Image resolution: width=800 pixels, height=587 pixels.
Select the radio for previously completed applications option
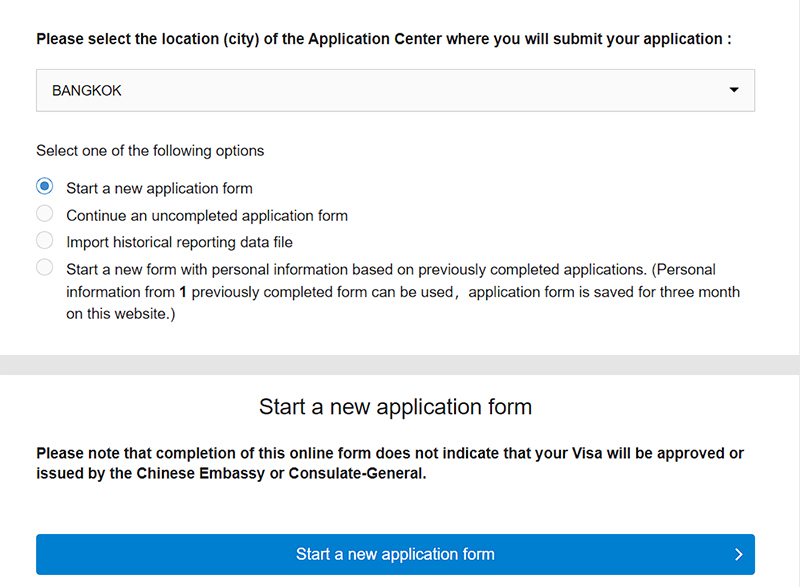tap(44, 267)
